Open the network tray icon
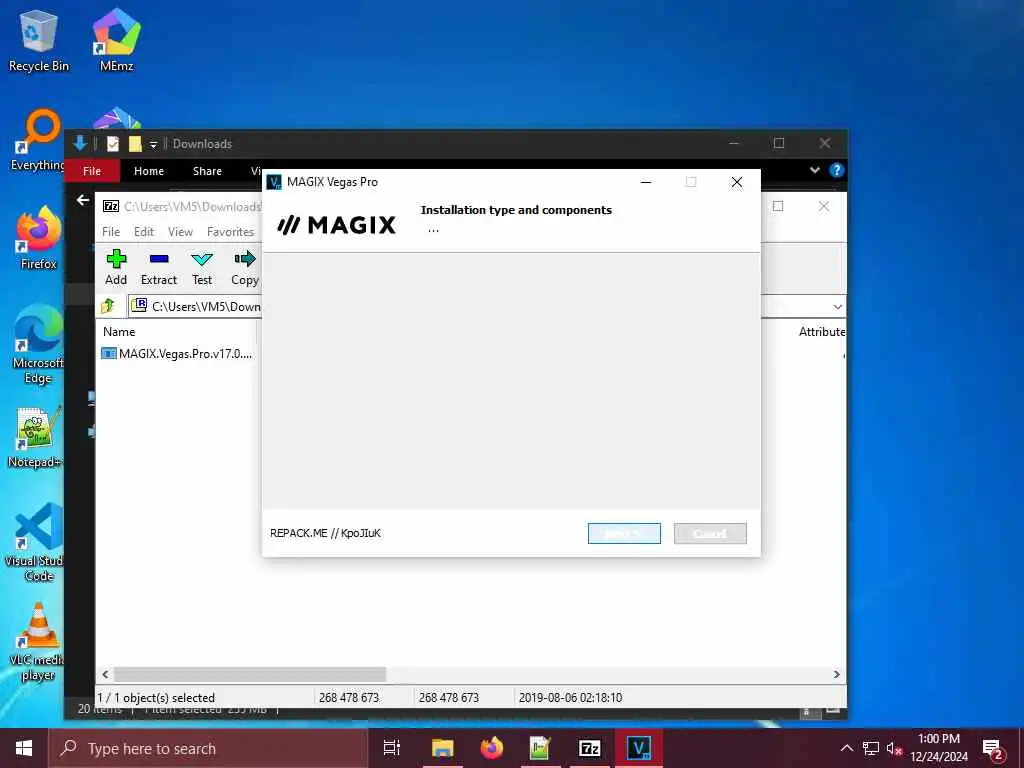 click(871, 748)
